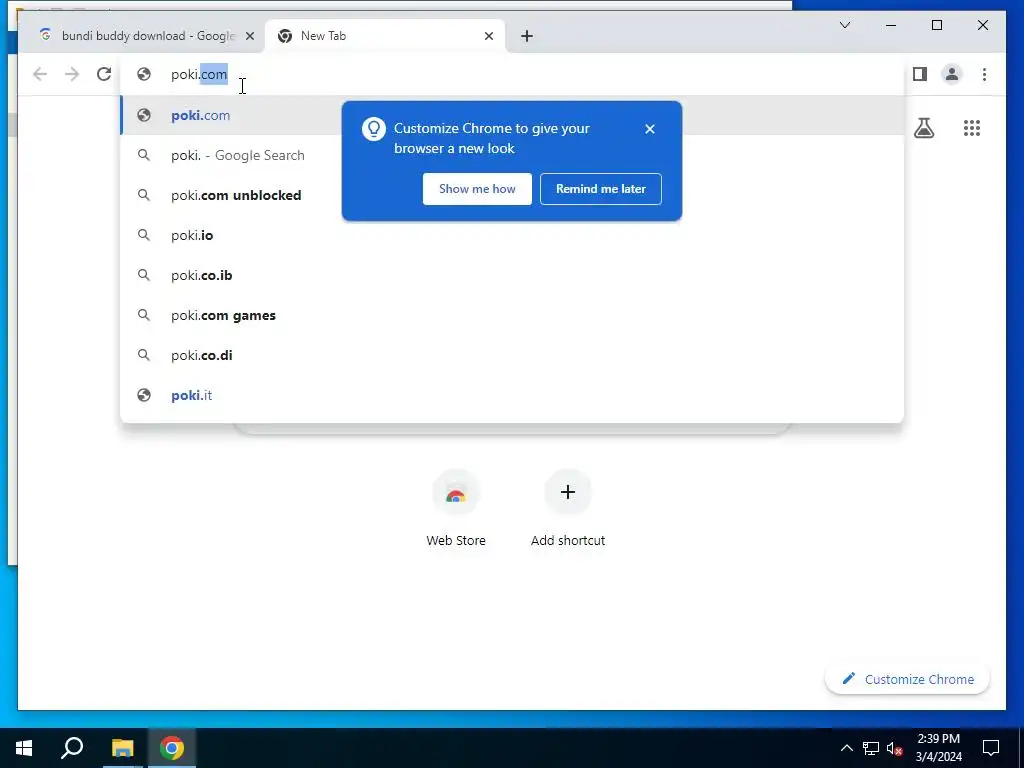Show hidden system tray icons
This screenshot has height=768, width=1024.
pyautogui.click(x=846, y=748)
